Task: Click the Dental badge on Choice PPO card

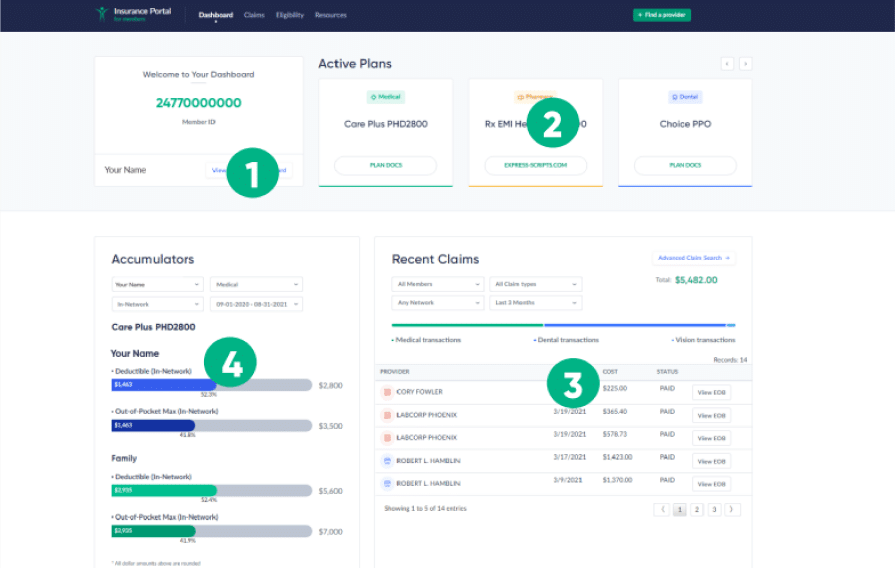Action: (x=685, y=97)
